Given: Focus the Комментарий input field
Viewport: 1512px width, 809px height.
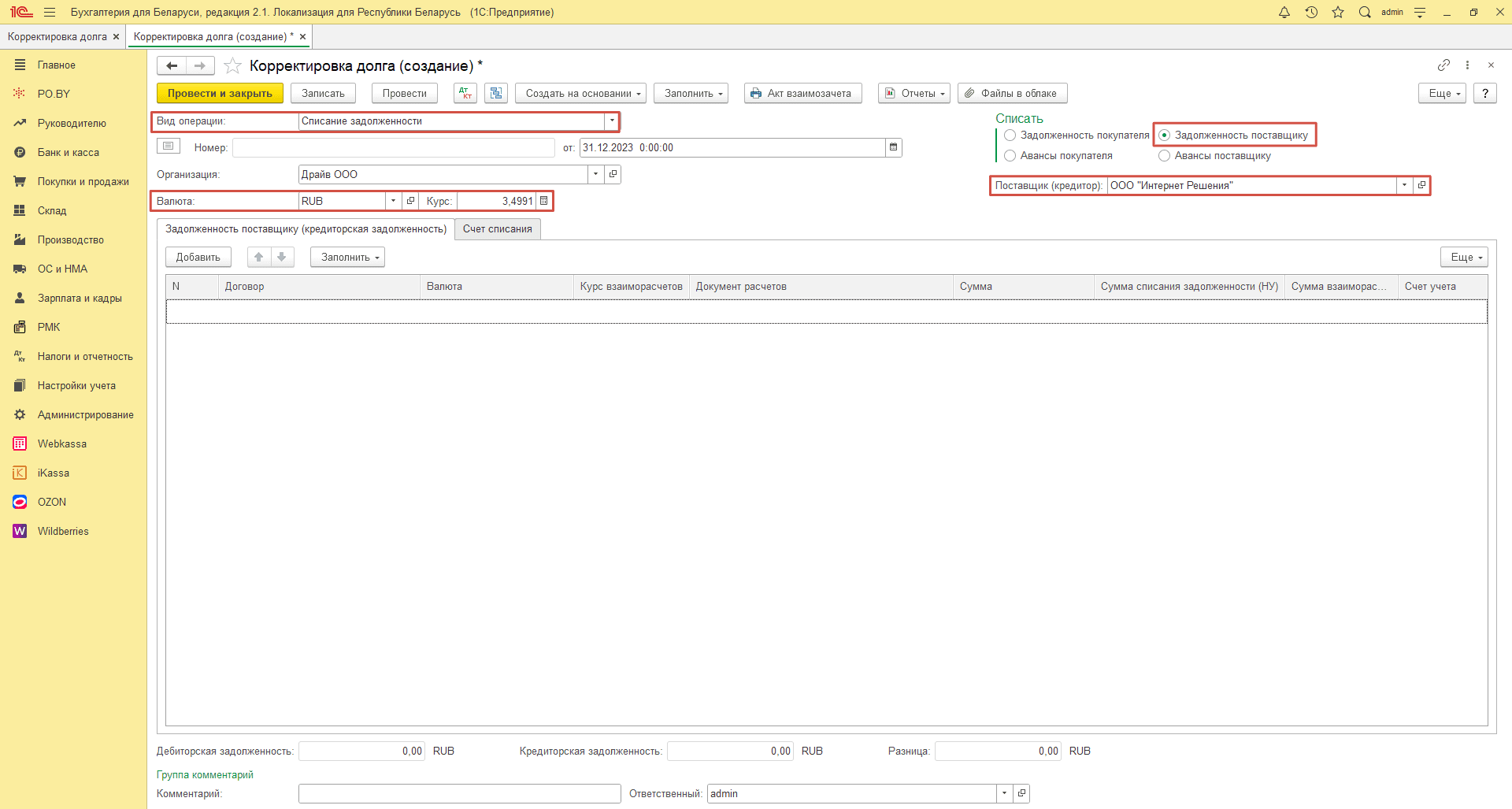Looking at the screenshot, I should pos(459,793).
